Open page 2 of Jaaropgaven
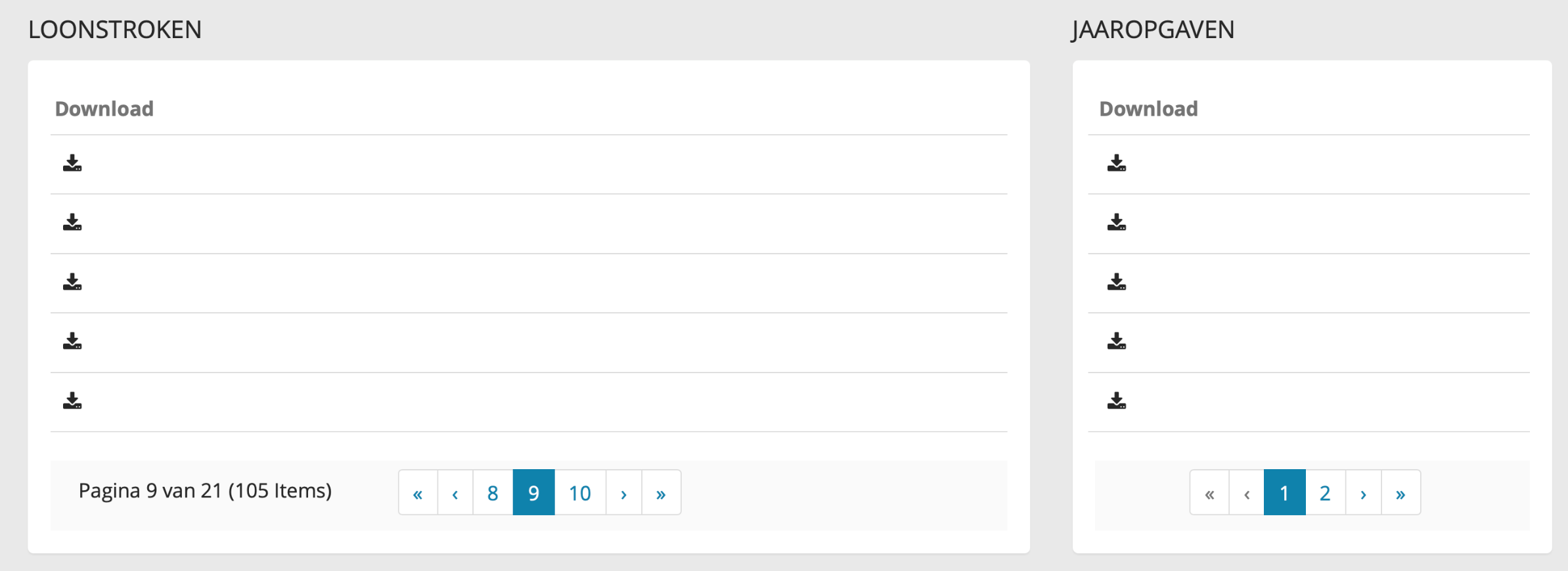This screenshot has height=571, width=1568. pyautogui.click(x=1325, y=493)
